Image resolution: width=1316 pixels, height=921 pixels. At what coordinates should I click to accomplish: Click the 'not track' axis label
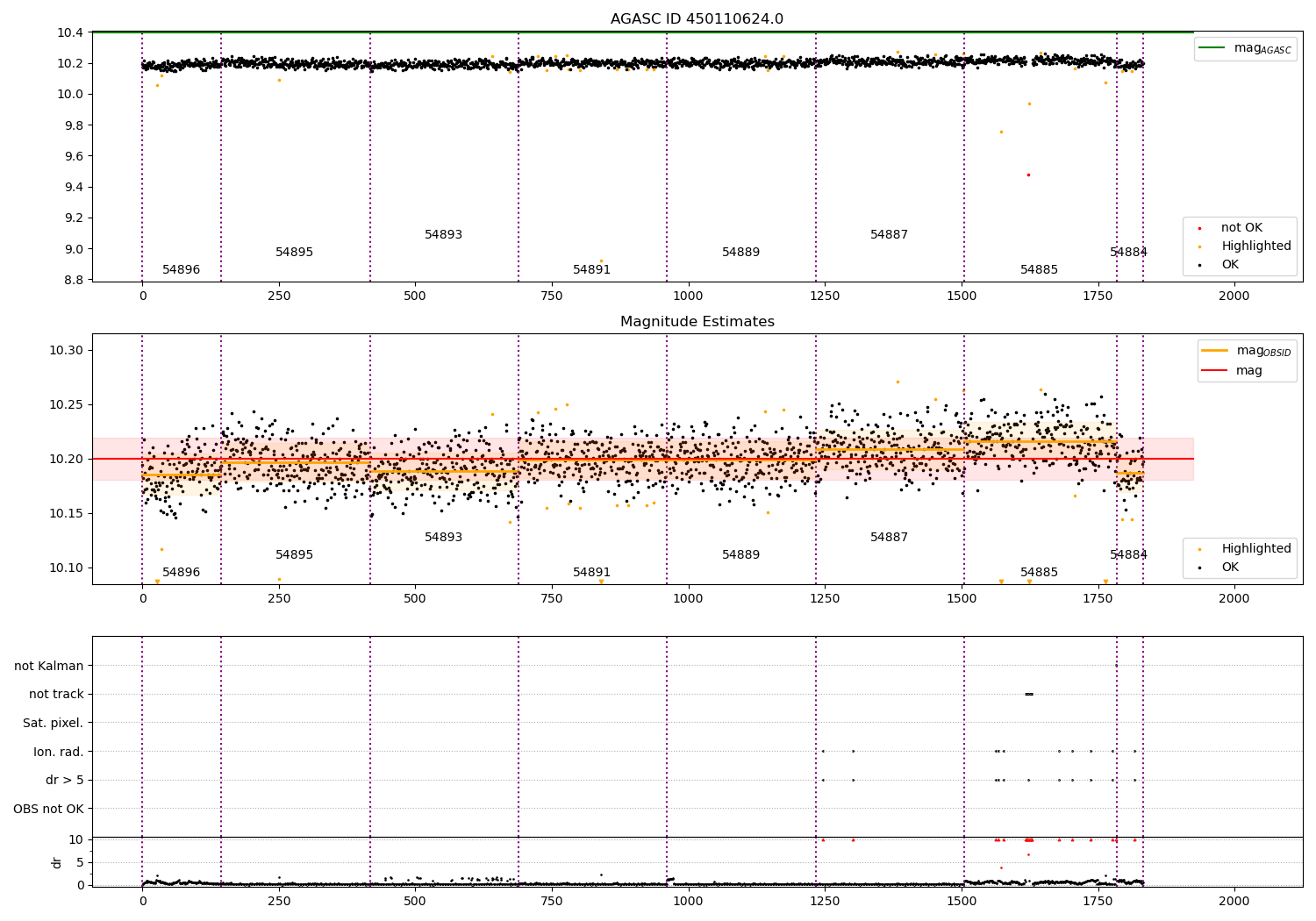[56, 695]
